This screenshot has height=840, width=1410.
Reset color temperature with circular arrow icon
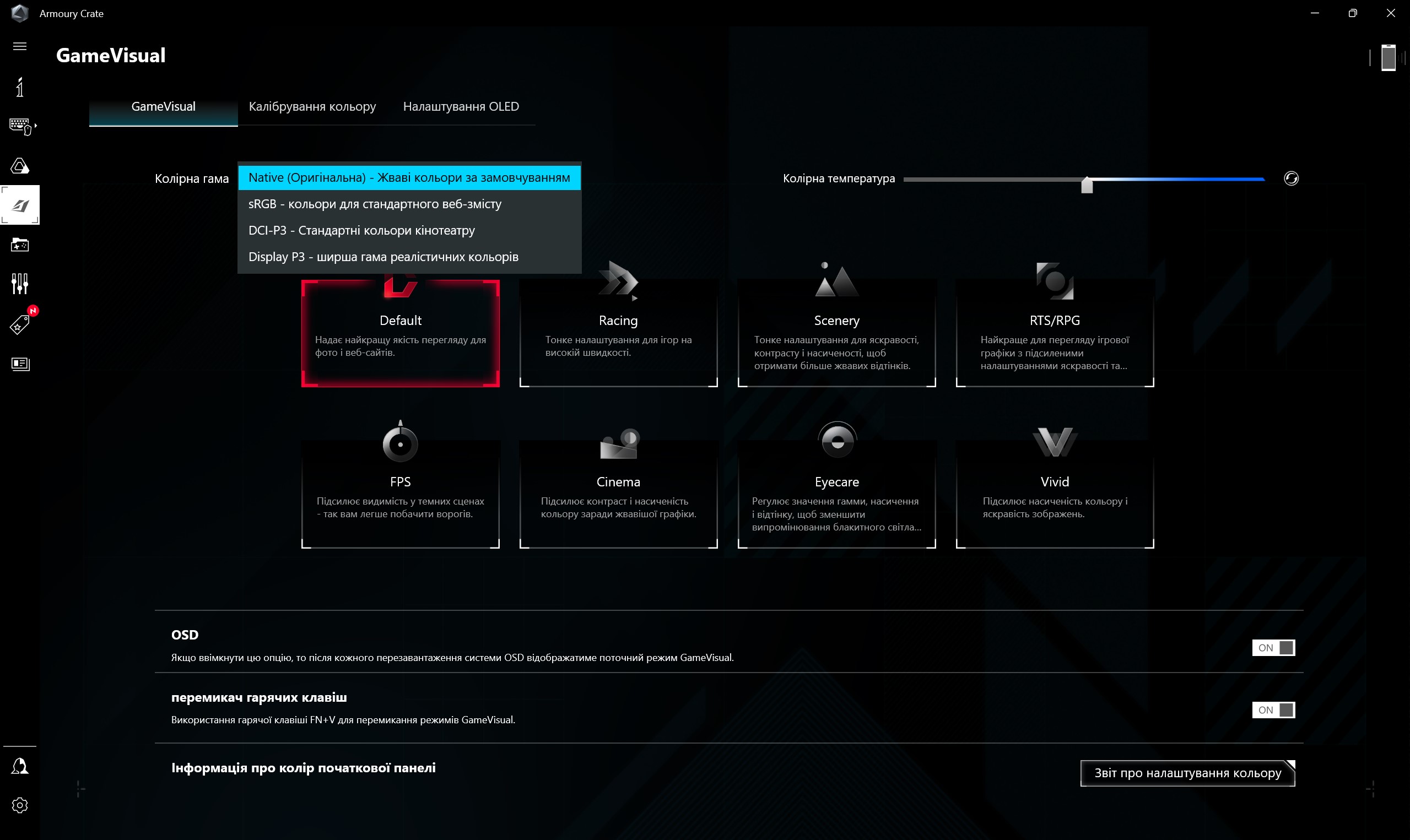(1291, 179)
